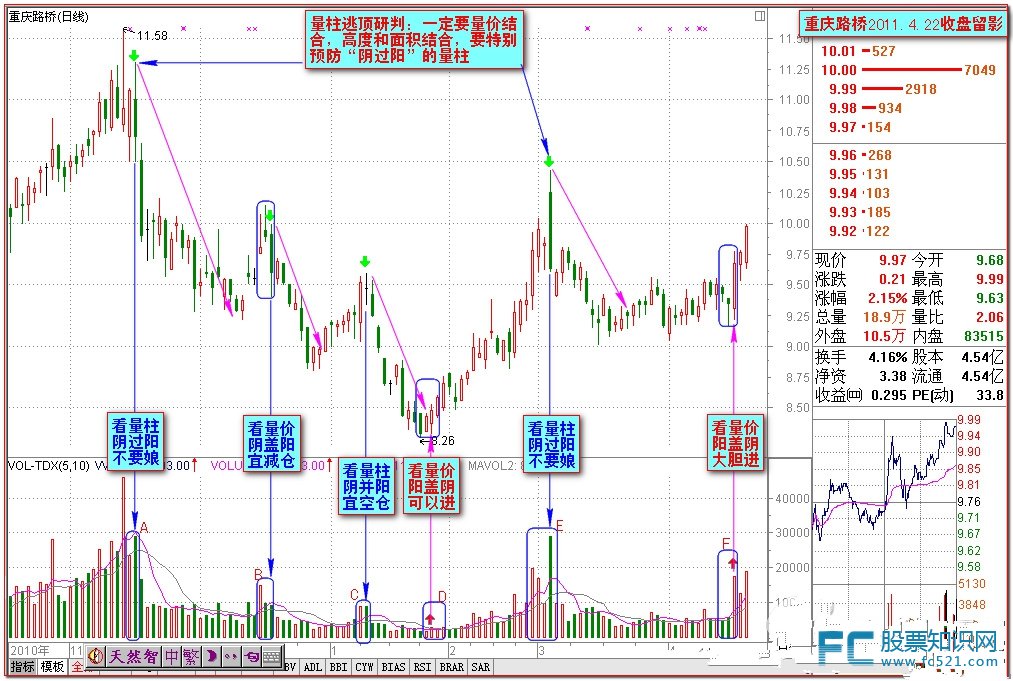Click the panel layout icon above price axis
The image size is (1013, 681).
tap(760, 16)
